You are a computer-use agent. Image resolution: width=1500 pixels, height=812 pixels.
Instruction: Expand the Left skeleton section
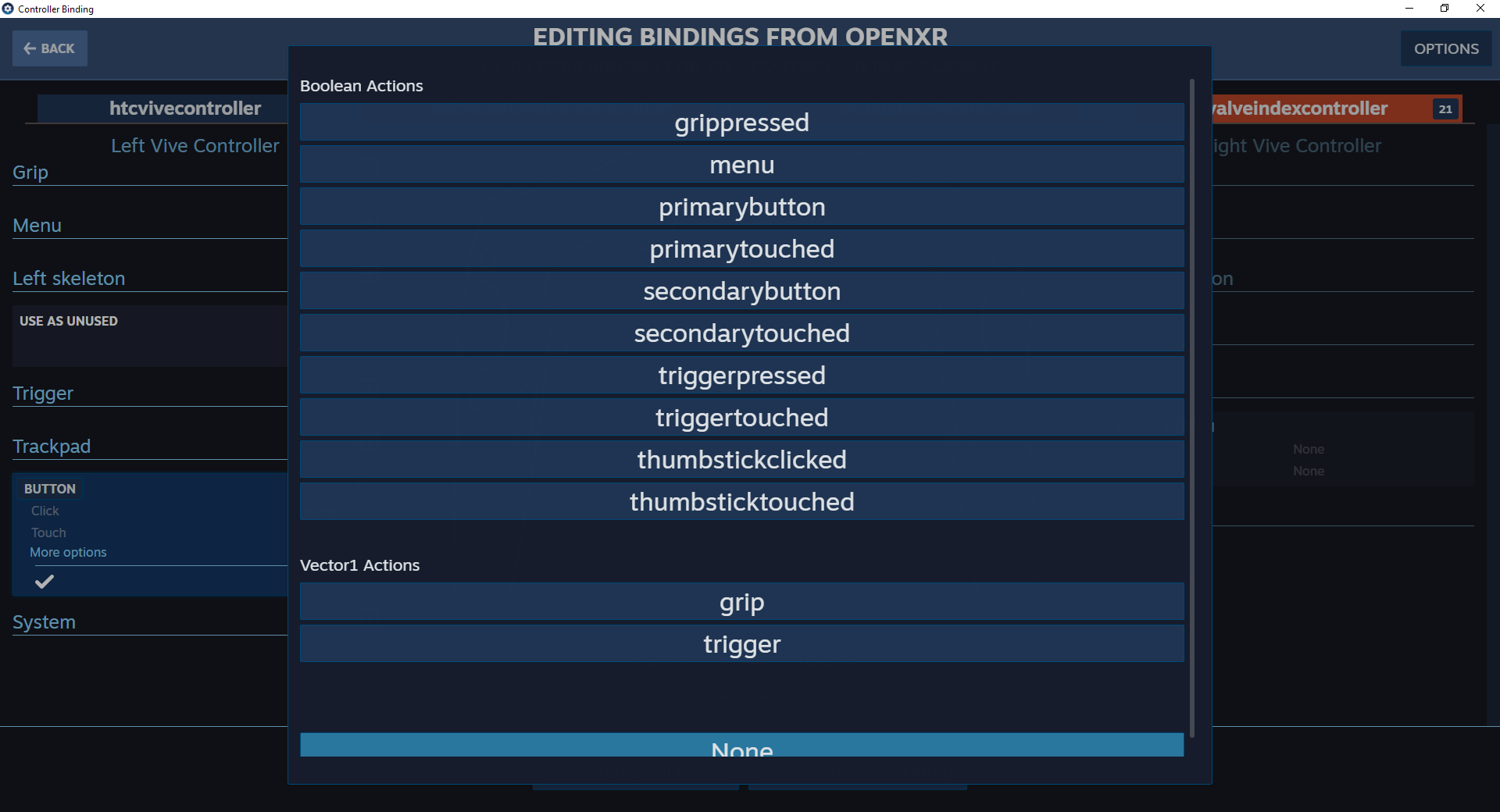[69, 279]
